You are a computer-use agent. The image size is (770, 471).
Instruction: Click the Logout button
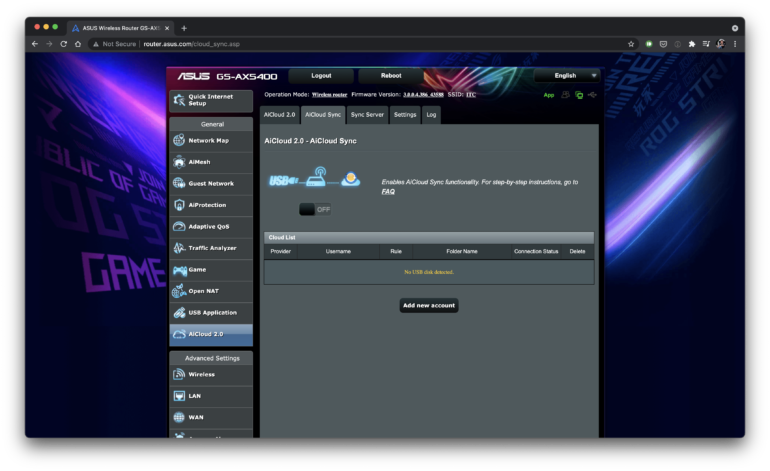(321, 76)
